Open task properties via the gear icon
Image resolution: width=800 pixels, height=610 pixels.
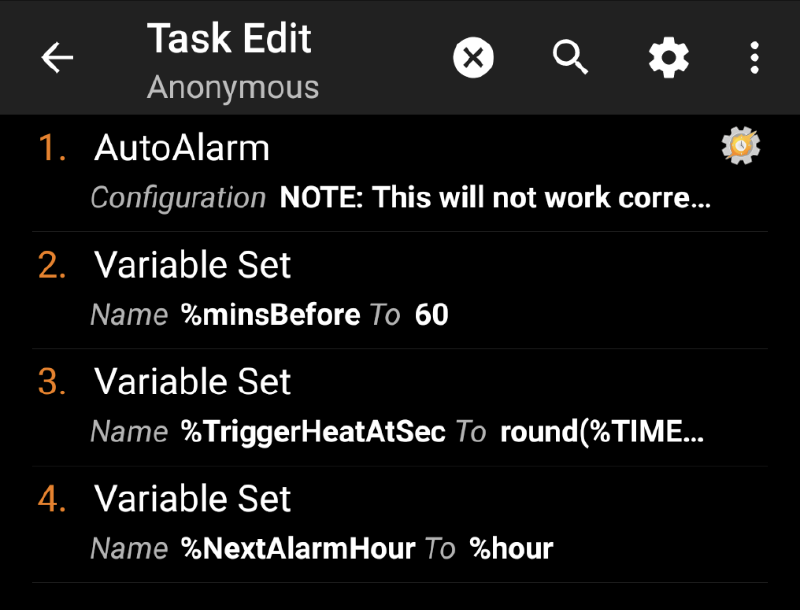[667, 57]
